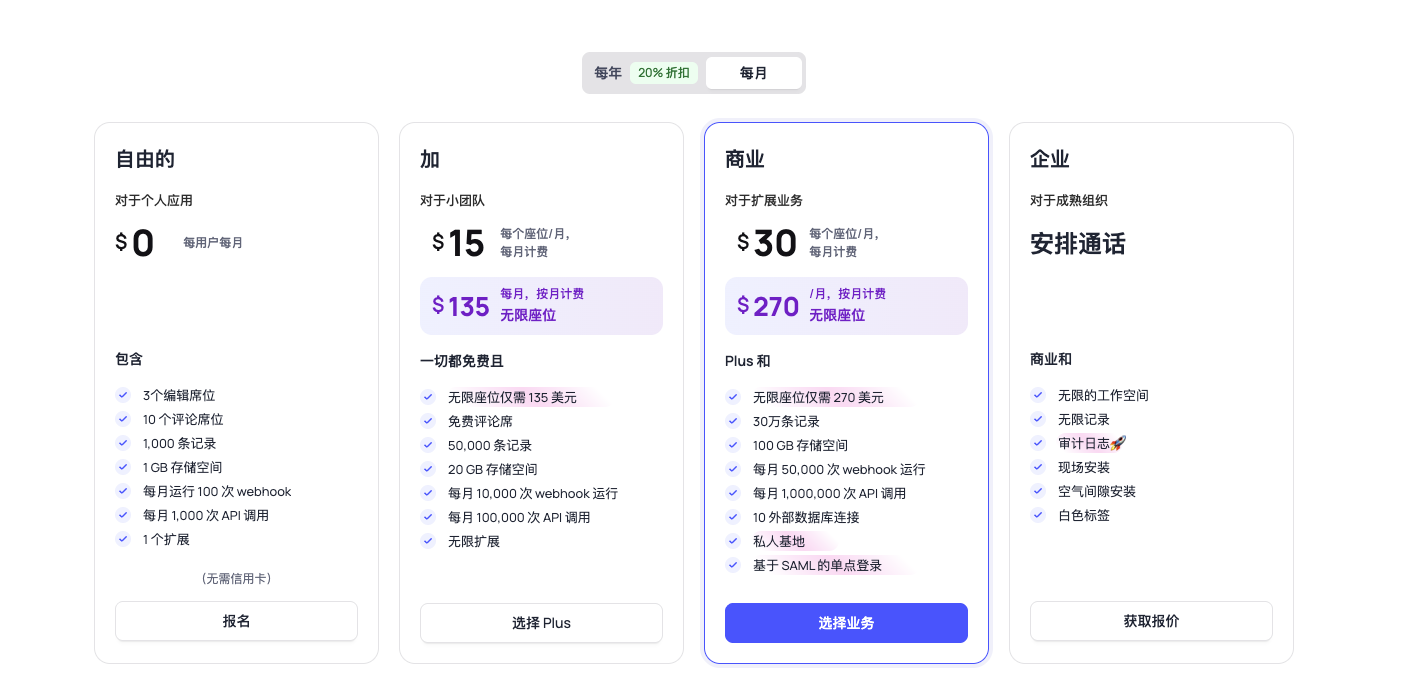Click the 安排通话 heading in 企业 plan
Image resolution: width=1416 pixels, height=686 pixels.
[1077, 244]
